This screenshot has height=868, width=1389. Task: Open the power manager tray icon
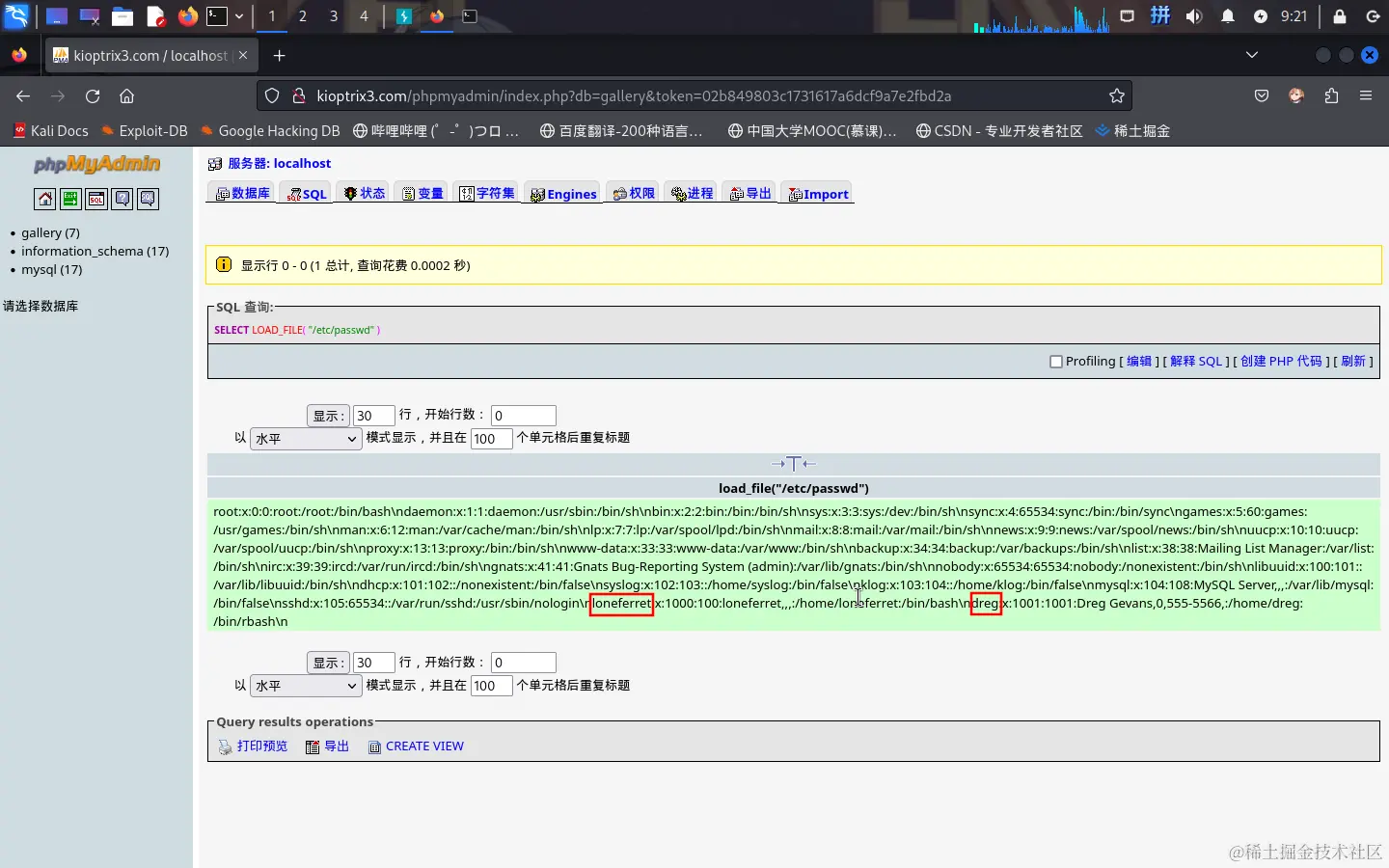click(x=1261, y=16)
